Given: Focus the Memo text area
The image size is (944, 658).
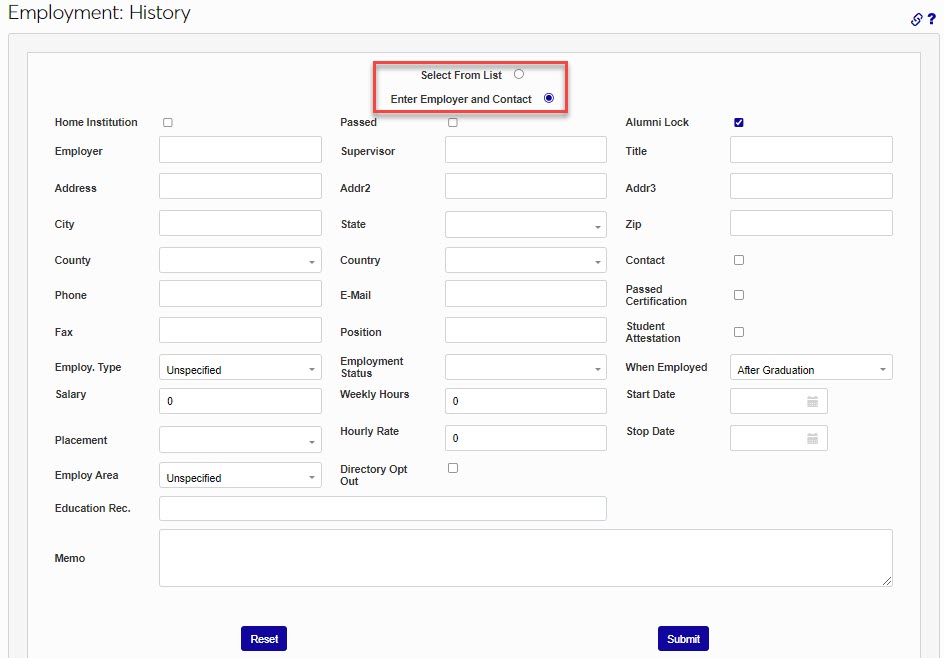Looking at the screenshot, I should 525,557.
